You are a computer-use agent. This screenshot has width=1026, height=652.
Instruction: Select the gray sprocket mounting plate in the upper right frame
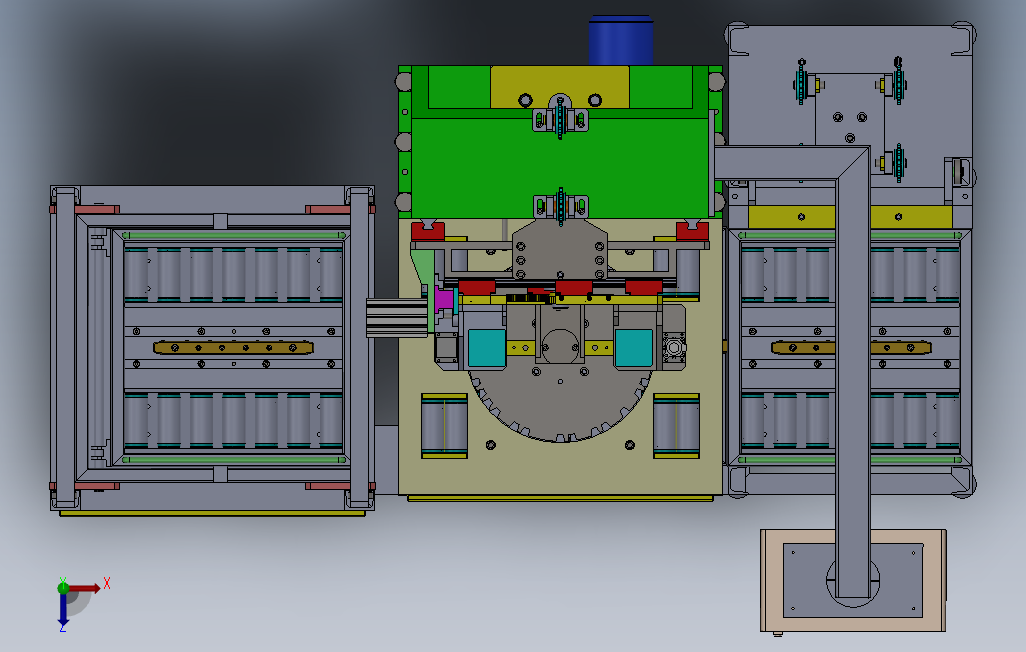849,109
